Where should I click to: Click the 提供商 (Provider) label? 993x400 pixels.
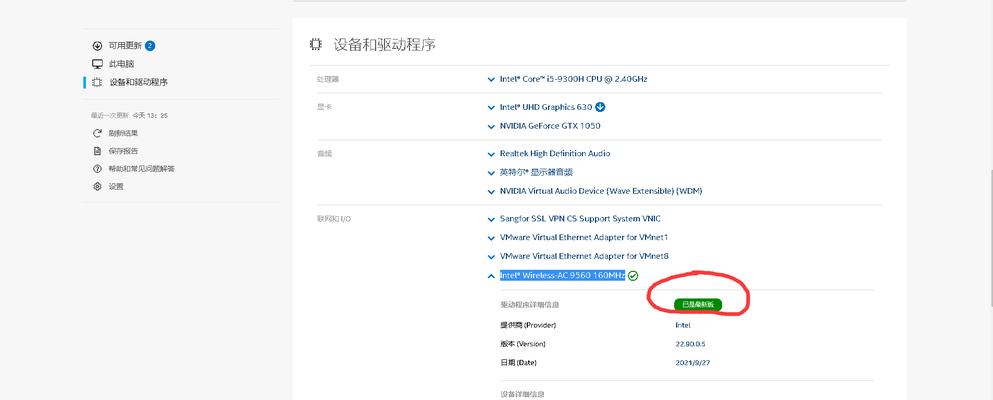pyautogui.click(x=528, y=325)
